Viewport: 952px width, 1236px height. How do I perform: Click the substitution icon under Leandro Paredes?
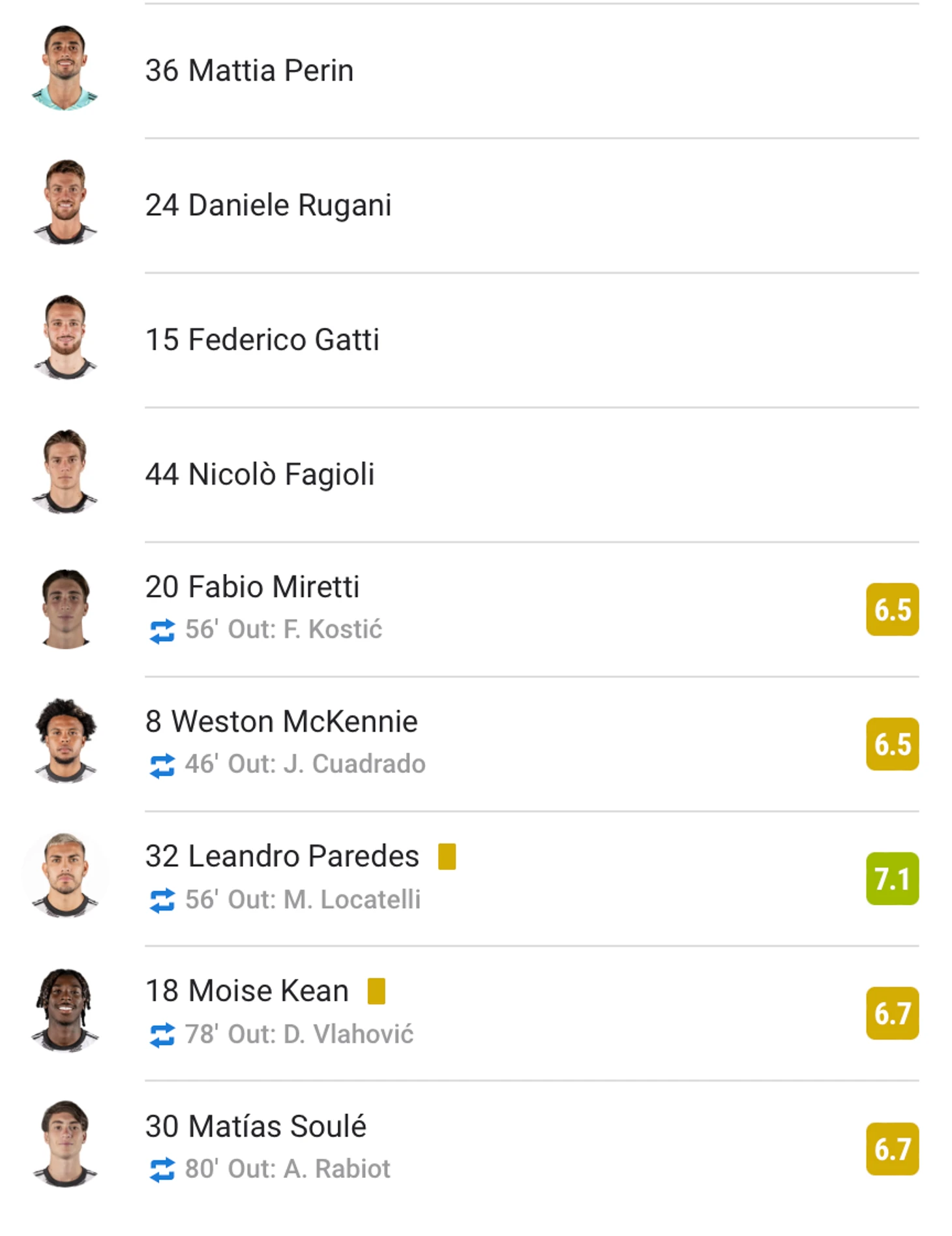coord(162,901)
